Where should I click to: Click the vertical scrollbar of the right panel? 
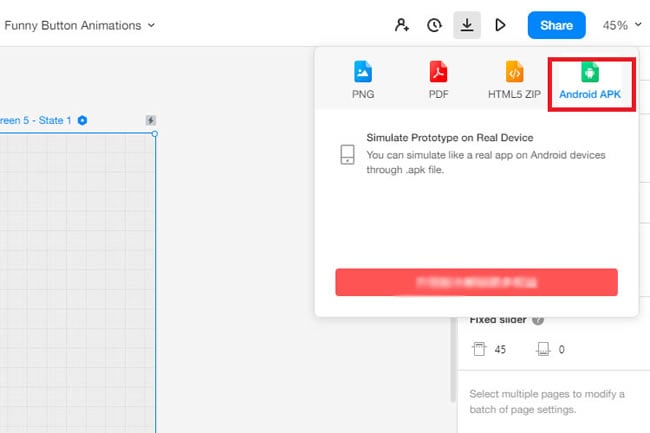tap(453, 359)
